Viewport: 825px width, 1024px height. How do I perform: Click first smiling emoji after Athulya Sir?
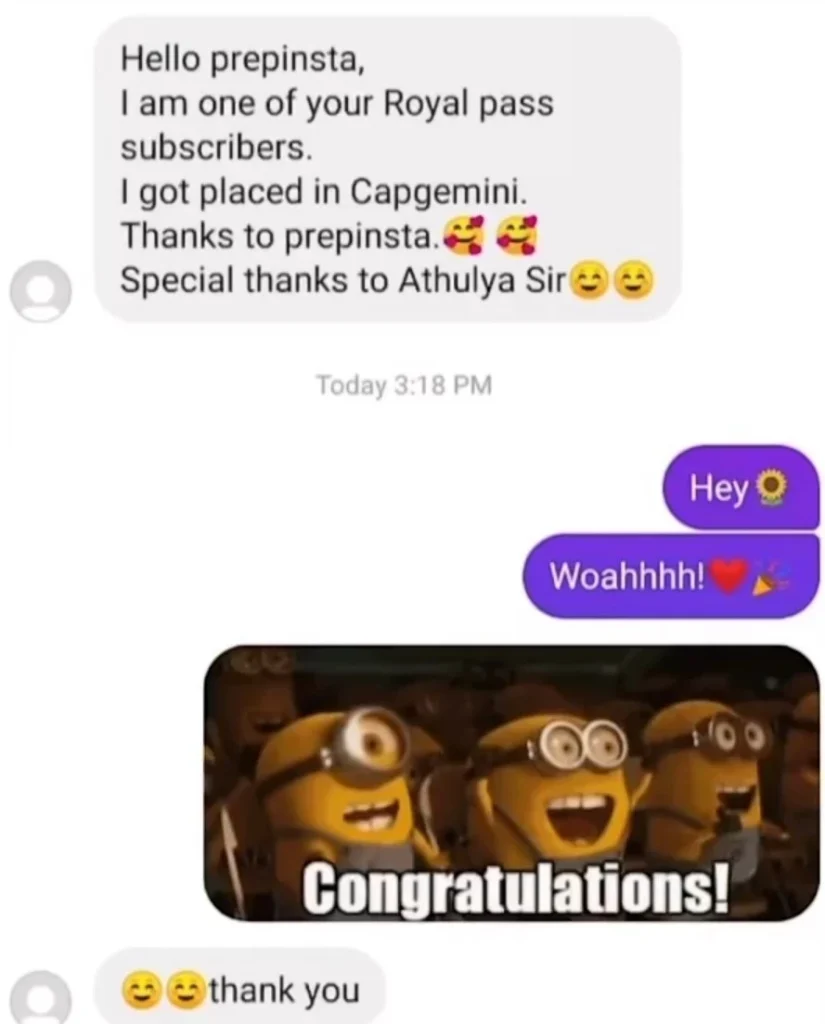[590, 281]
